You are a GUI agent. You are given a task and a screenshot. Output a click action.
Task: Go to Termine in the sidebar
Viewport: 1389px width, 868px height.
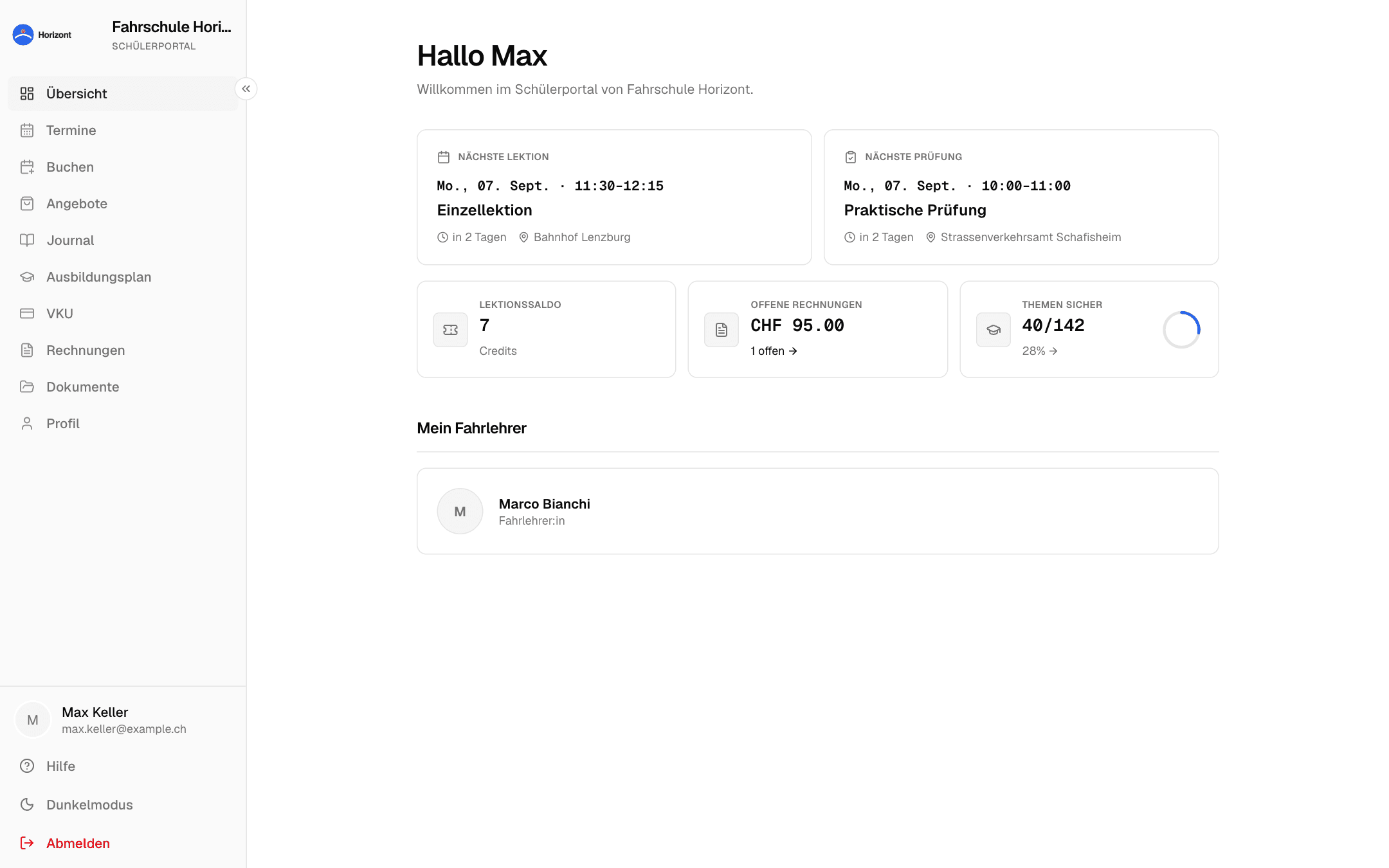point(123,131)
